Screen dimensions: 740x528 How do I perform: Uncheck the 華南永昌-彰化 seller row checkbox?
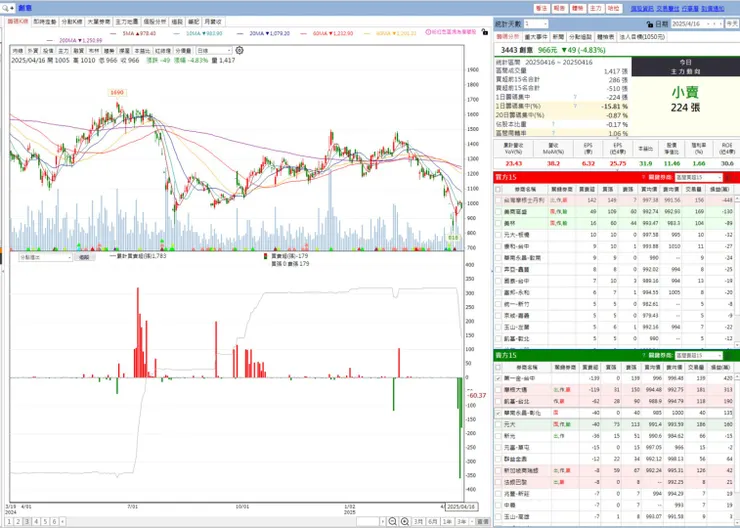(498, 413)
